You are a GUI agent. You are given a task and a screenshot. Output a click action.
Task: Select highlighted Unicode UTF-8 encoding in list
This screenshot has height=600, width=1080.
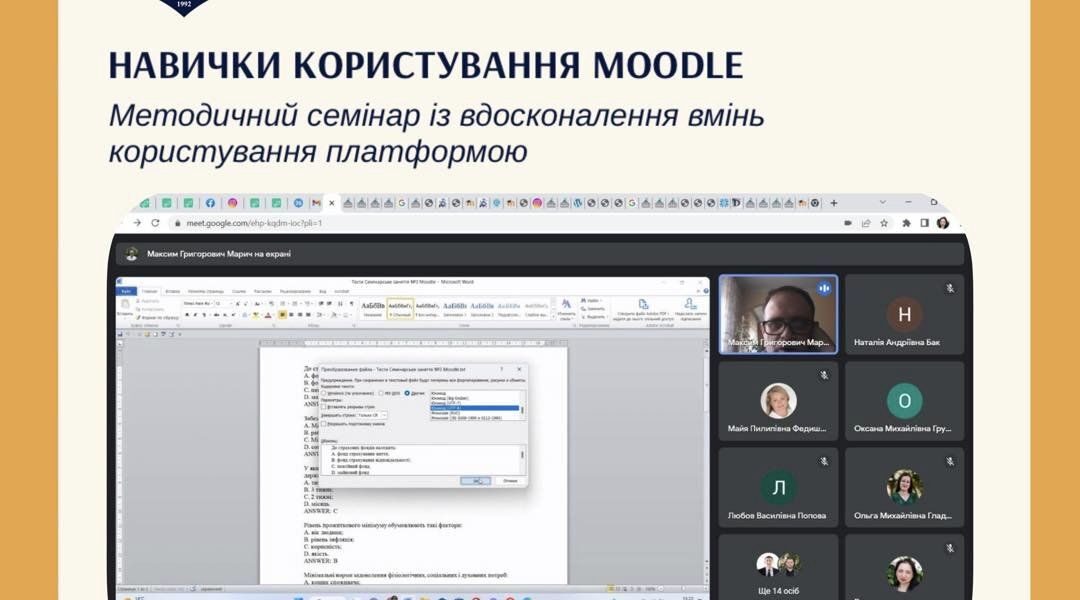(x=474, y=408)
